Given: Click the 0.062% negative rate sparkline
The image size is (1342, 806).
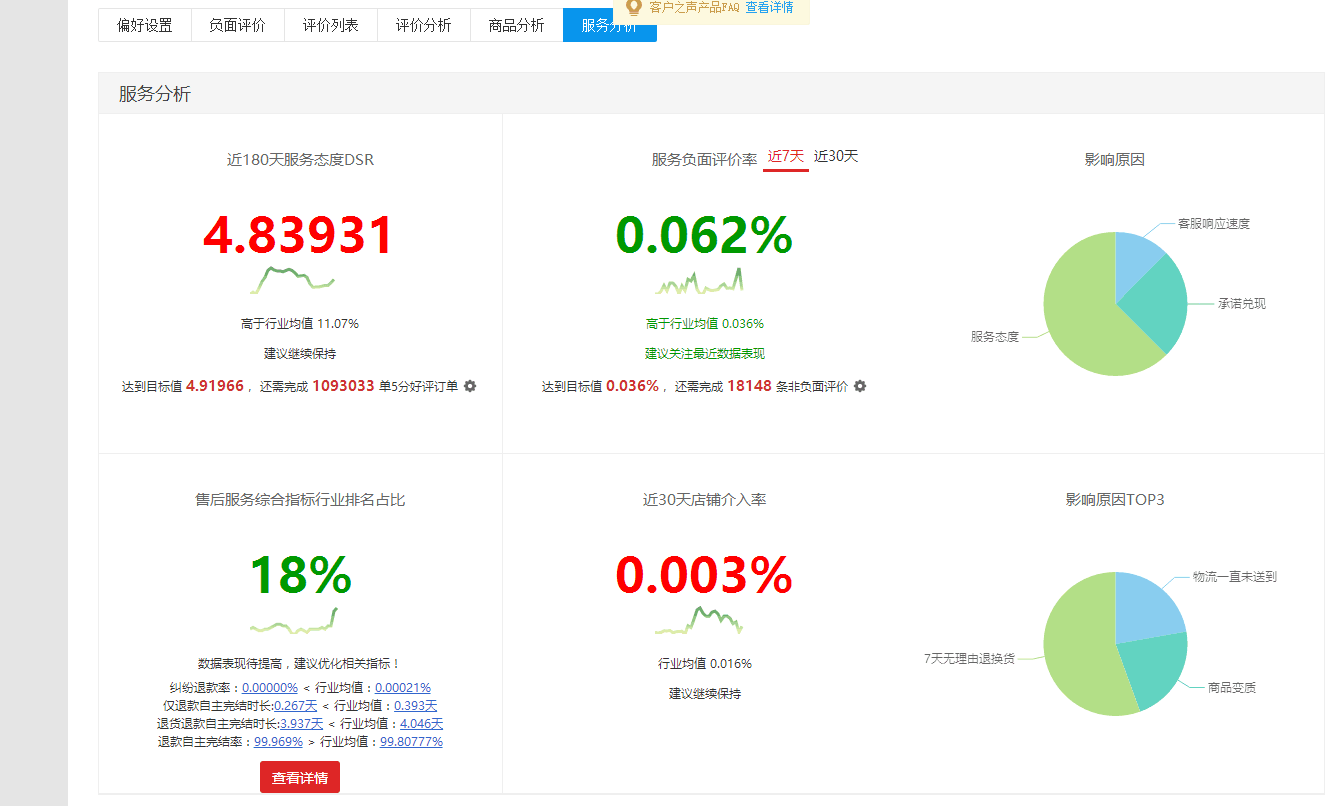Looking at the screenshot, I should [x=699, y=281].
